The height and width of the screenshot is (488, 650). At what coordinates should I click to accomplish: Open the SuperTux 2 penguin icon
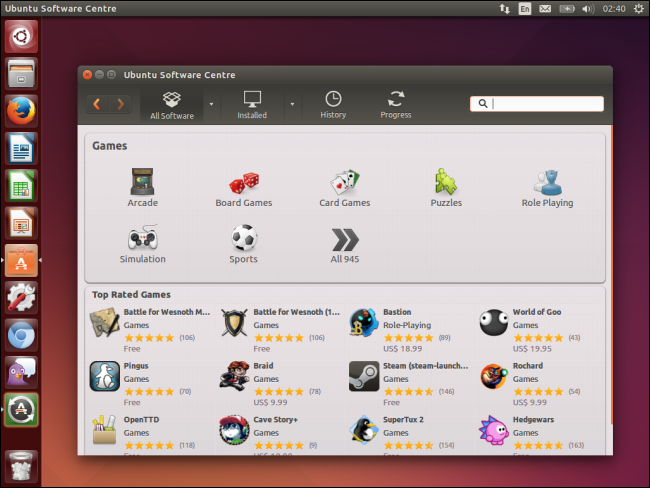tap(364, 430)
